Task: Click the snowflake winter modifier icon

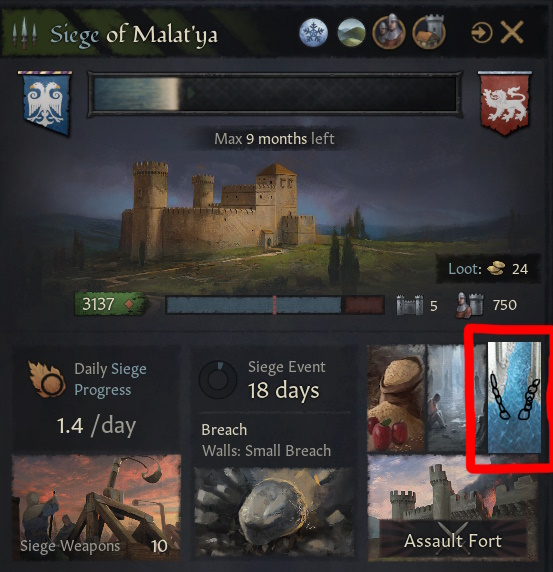Action: pyautogui.click(x=314, y=33)
